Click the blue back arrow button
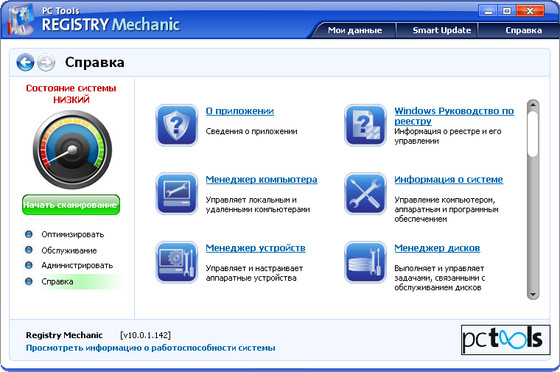Screen dimensions: 560x372 tap(25, 62)
